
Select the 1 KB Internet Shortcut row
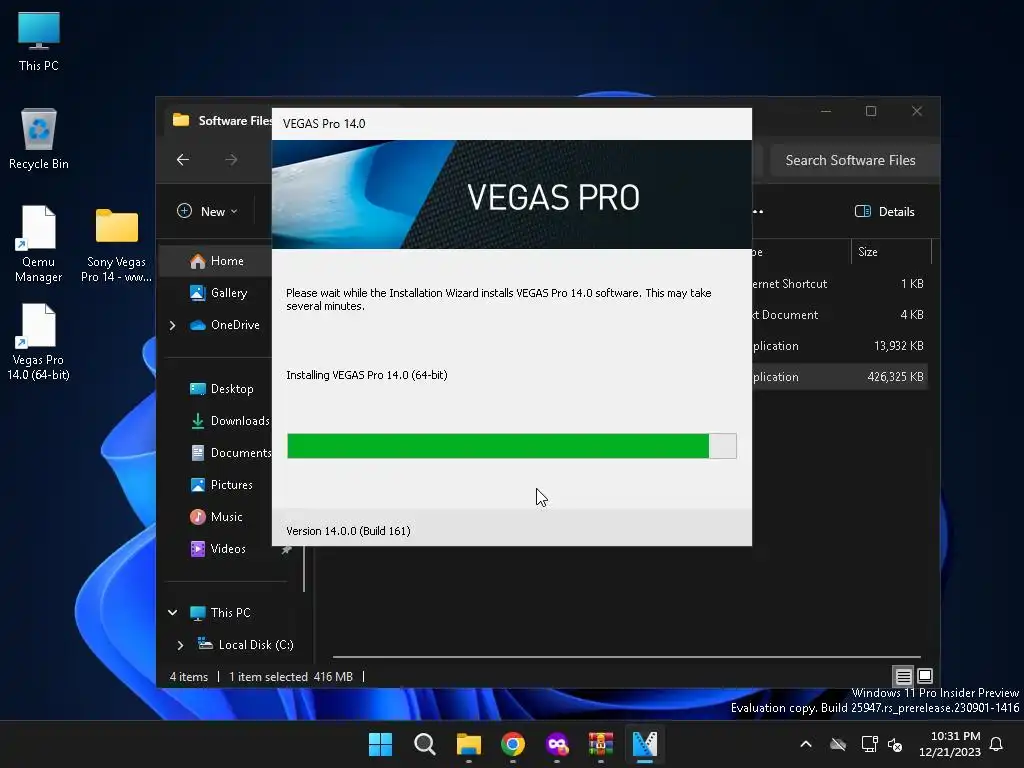coord(839,283)
